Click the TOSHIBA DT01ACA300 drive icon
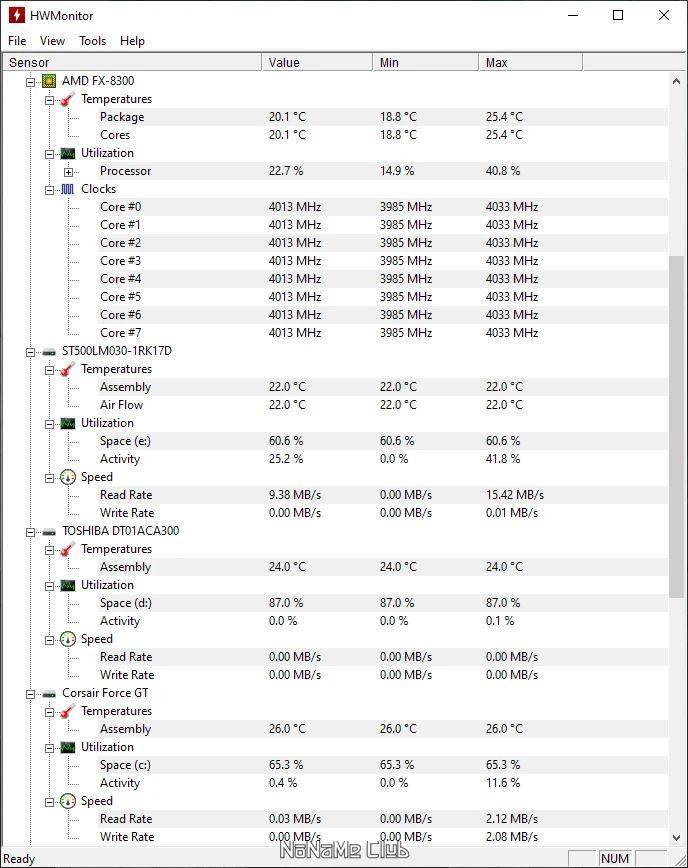The width and height of the screenshot is (688, 868). point(49,531)
